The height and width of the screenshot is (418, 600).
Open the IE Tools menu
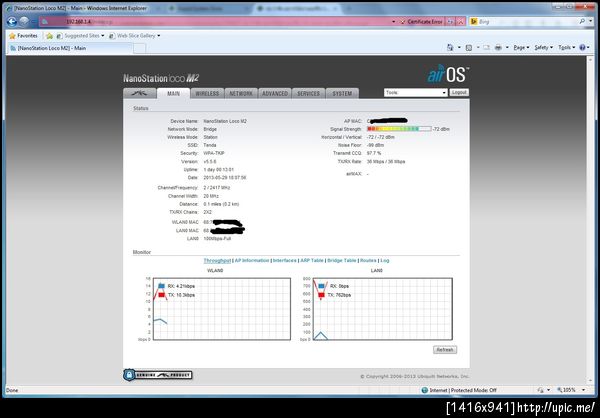coord(567,47)
